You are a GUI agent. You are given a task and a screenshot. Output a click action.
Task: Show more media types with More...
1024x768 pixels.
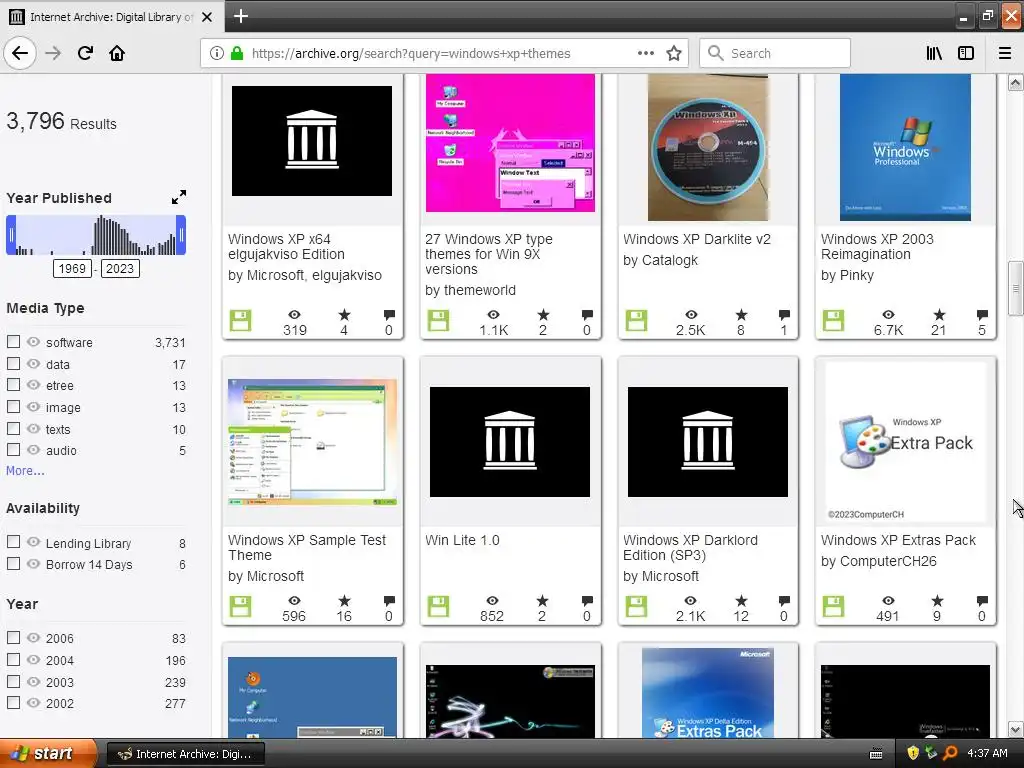click(25, 470)
